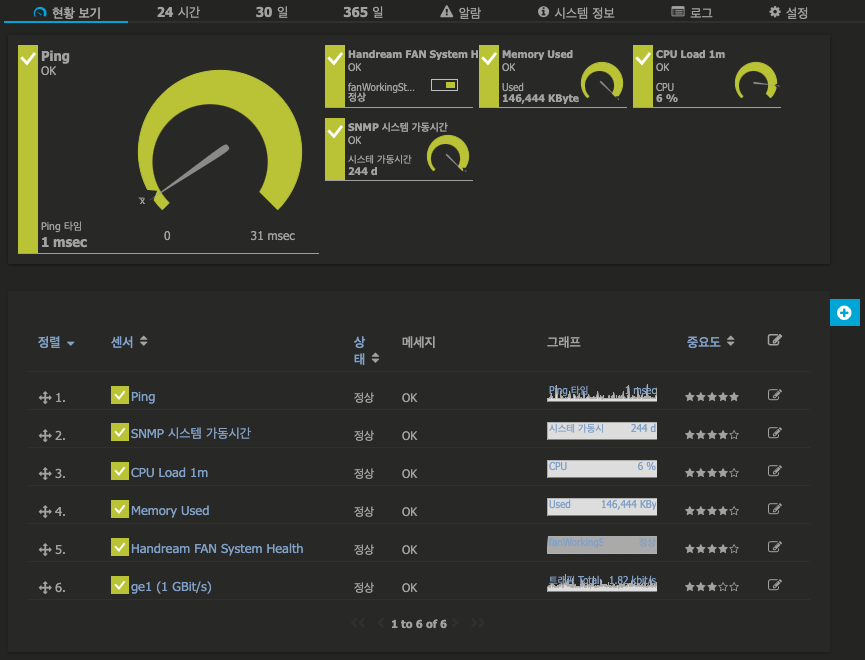865x660 pixels.
Task: Jump to the first page arrows
Action: click(x=358, y=623)
